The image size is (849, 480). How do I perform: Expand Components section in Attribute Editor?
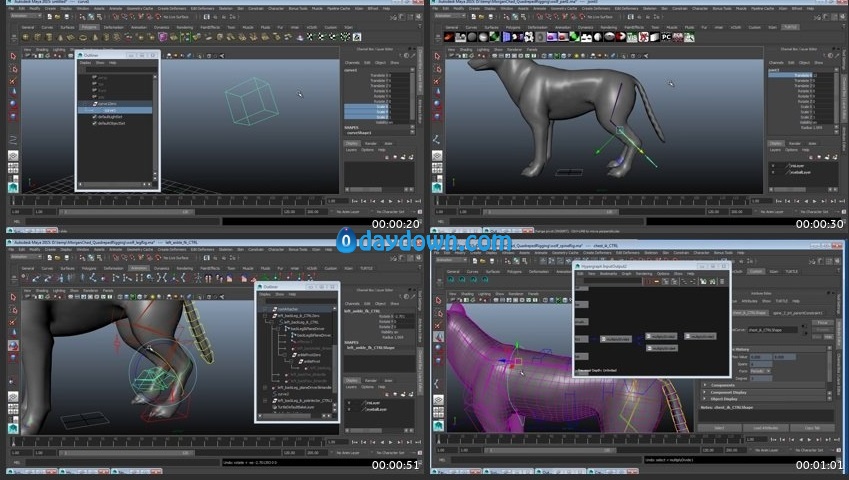pos(706,385)
